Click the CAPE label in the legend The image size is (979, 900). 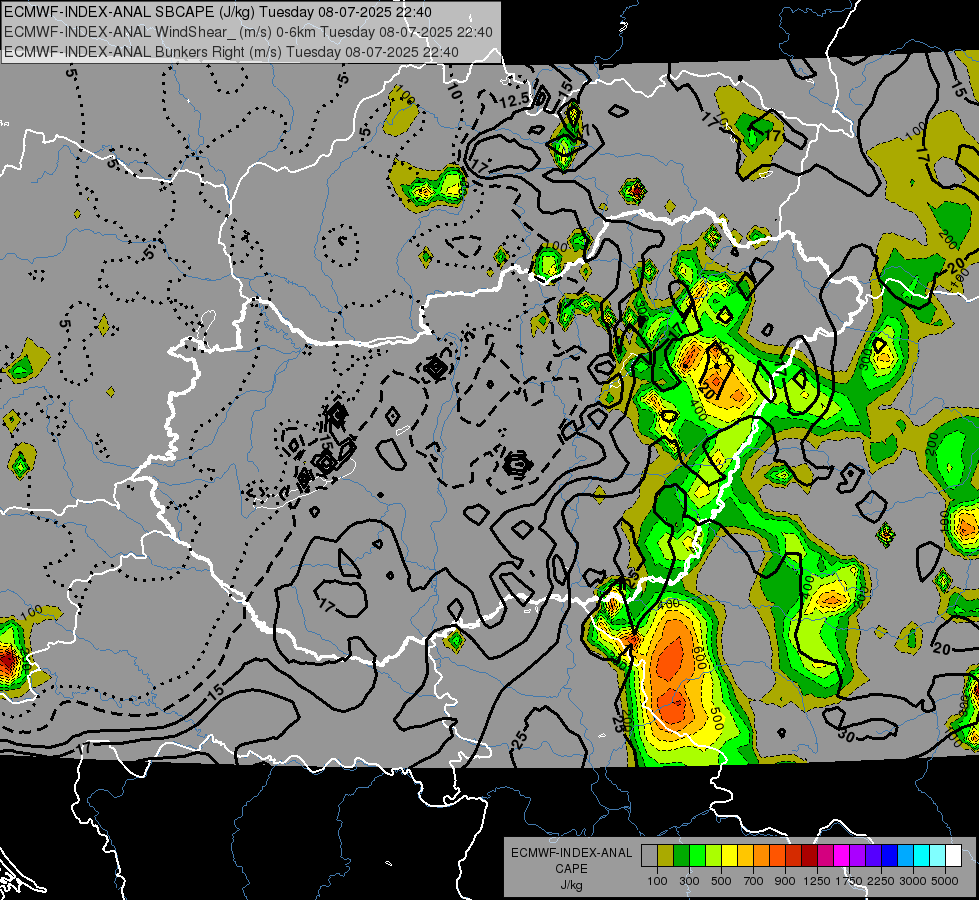click(571, 869)
